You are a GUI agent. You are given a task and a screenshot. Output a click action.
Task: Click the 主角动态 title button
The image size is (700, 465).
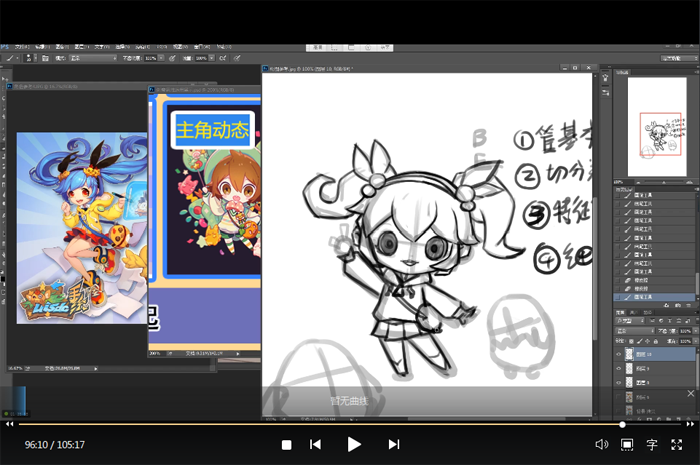click(212, 129)
